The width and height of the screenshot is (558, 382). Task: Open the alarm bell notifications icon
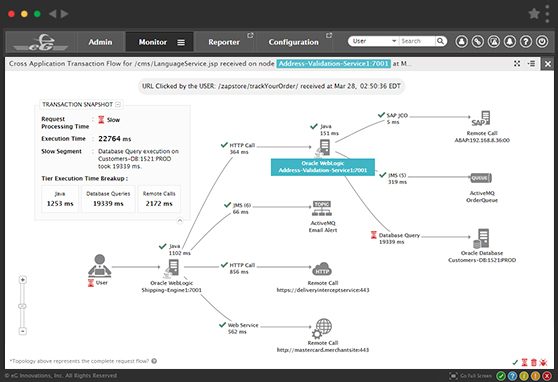(x=510, y=42)
